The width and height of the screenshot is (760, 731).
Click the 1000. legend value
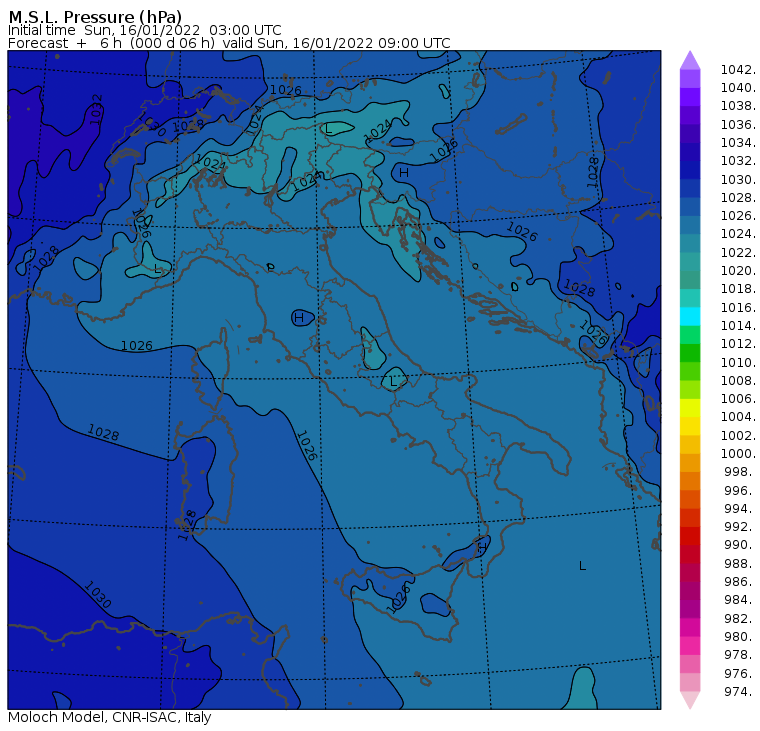[x=738, y=454]
